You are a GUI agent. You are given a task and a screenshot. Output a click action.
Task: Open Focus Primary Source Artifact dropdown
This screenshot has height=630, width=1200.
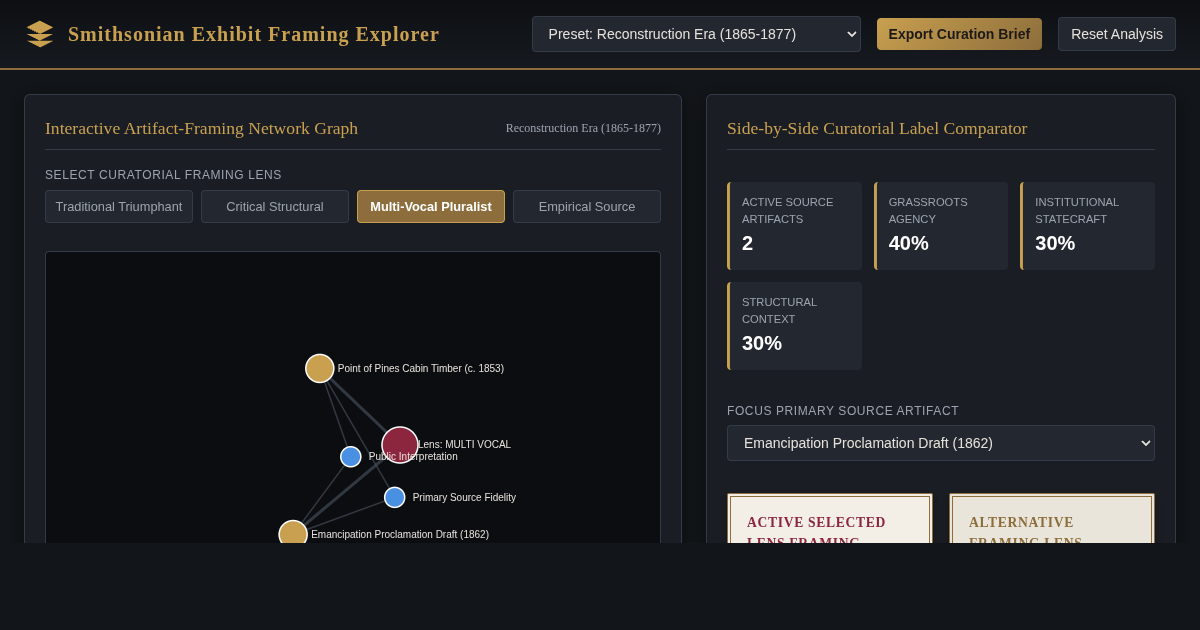[941, 443]
